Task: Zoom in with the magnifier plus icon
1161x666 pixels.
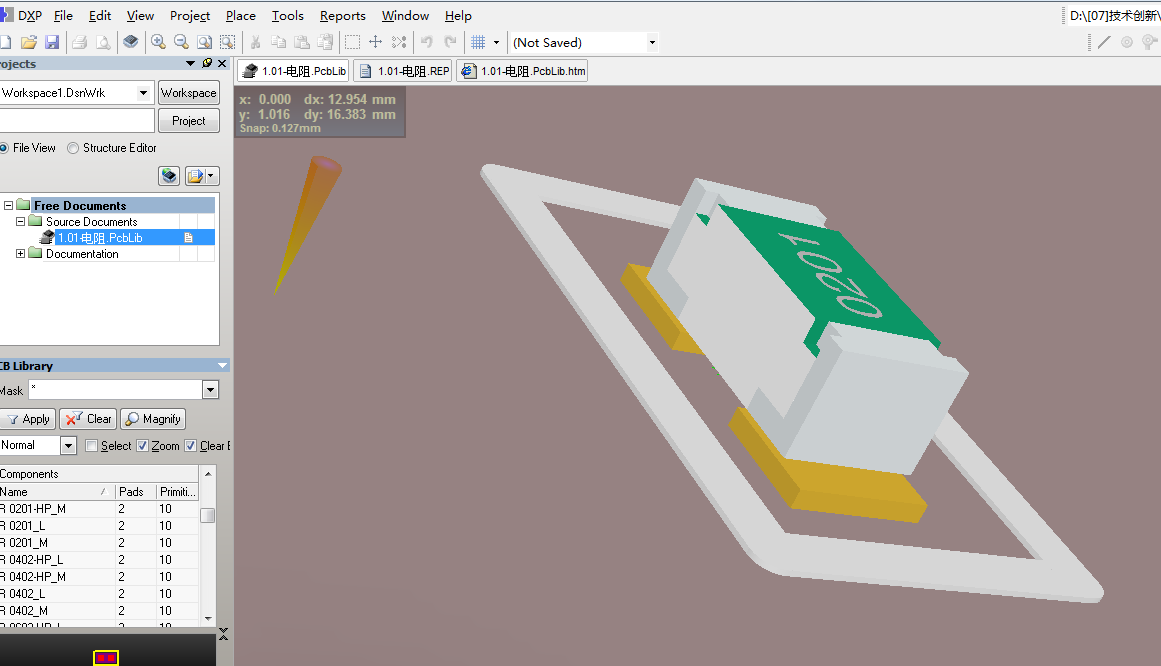Action: [158, 42]
